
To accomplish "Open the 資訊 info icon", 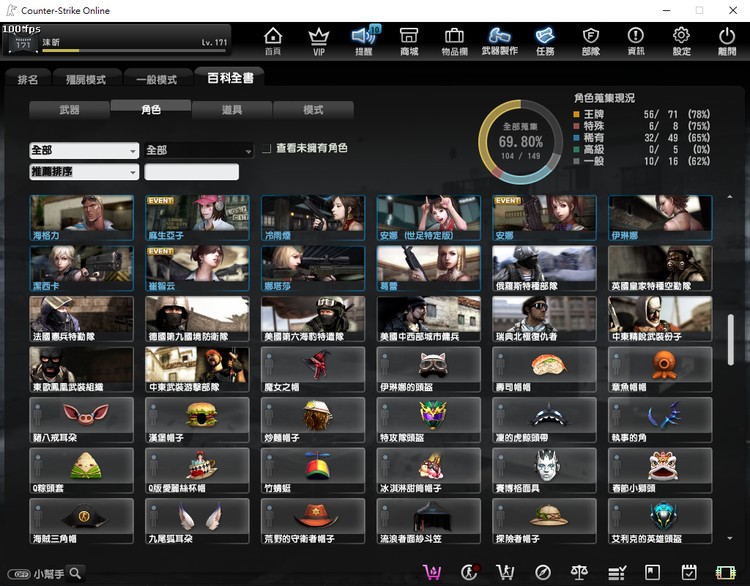I will [x=636, y=41].
